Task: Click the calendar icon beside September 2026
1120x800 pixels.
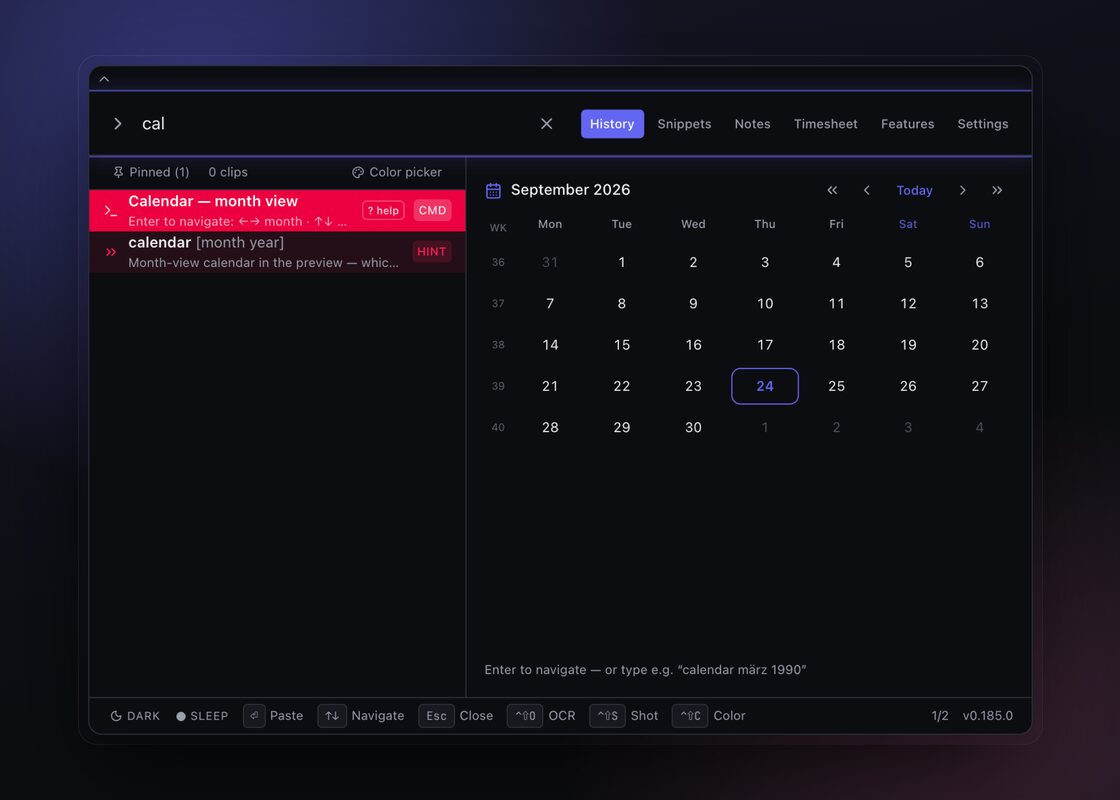Action: coord(493,190)
